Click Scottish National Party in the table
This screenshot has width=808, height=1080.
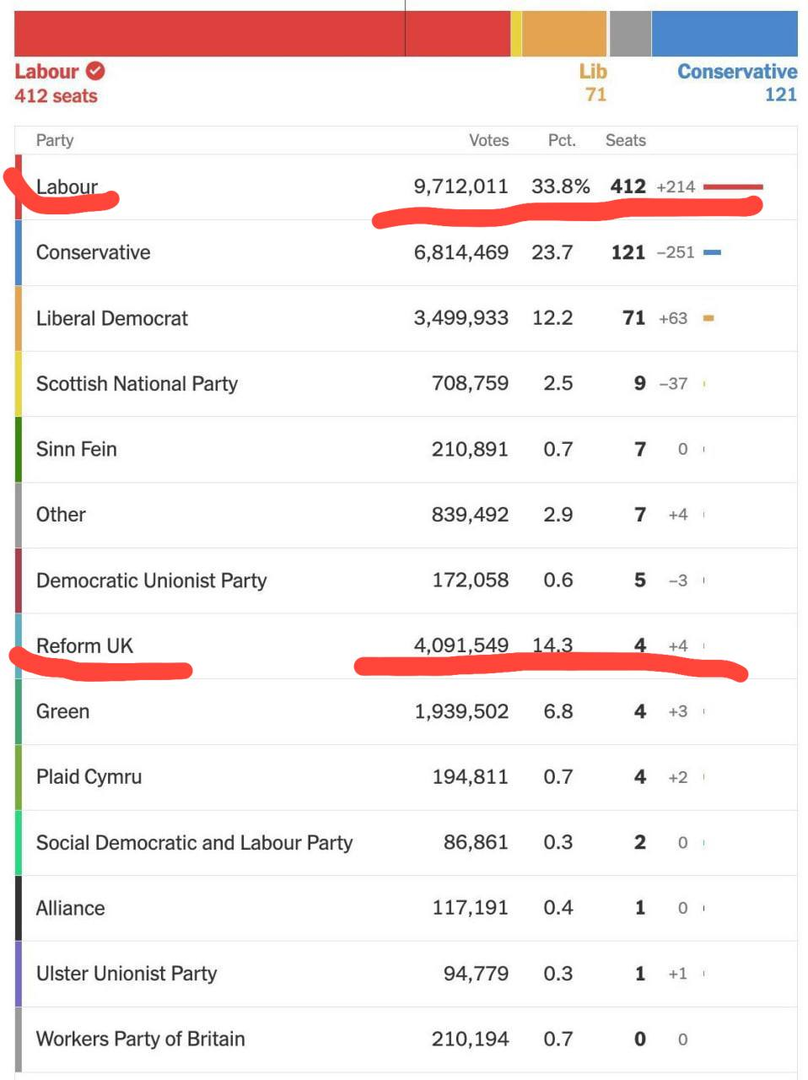tap(137, 384)
